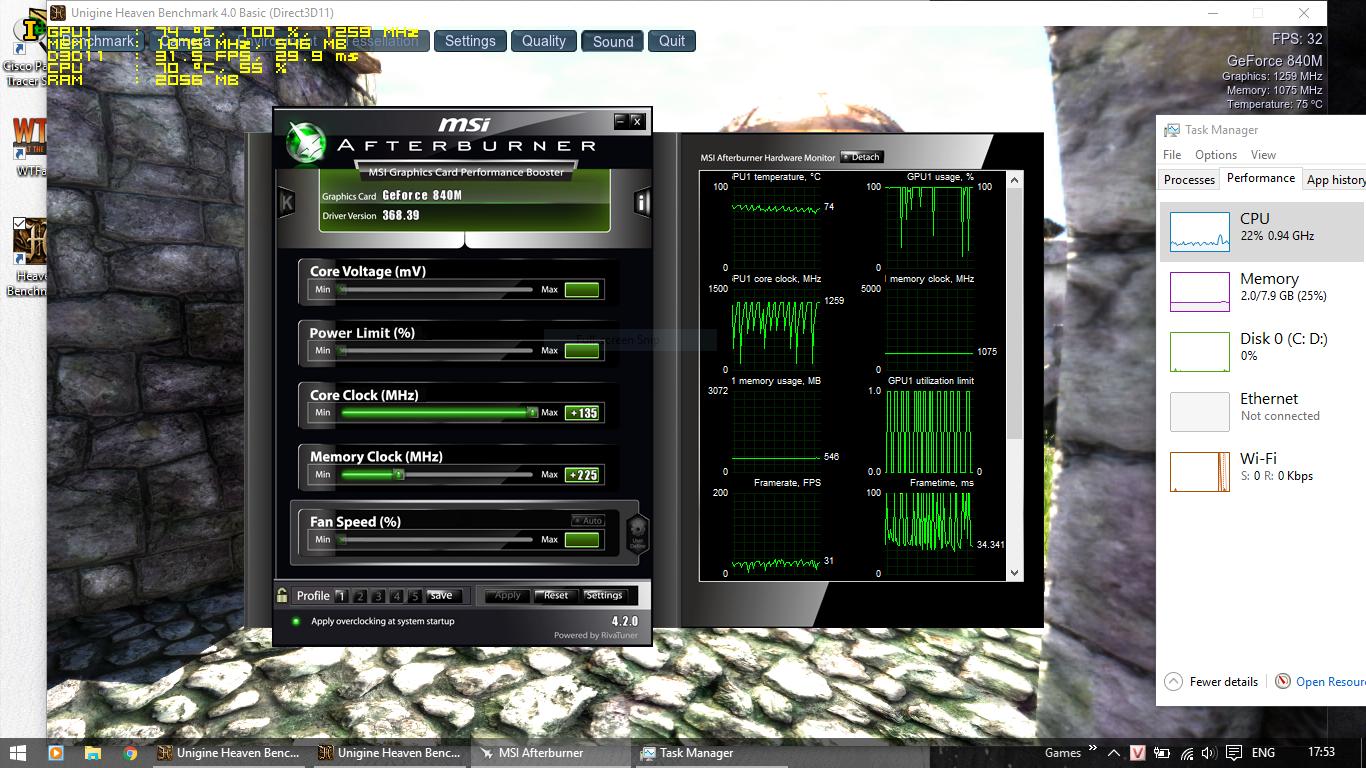This screenshot has height=768, width=1366.
Task: Click the Core Voltage value field
Action: (x=582, y=290)
